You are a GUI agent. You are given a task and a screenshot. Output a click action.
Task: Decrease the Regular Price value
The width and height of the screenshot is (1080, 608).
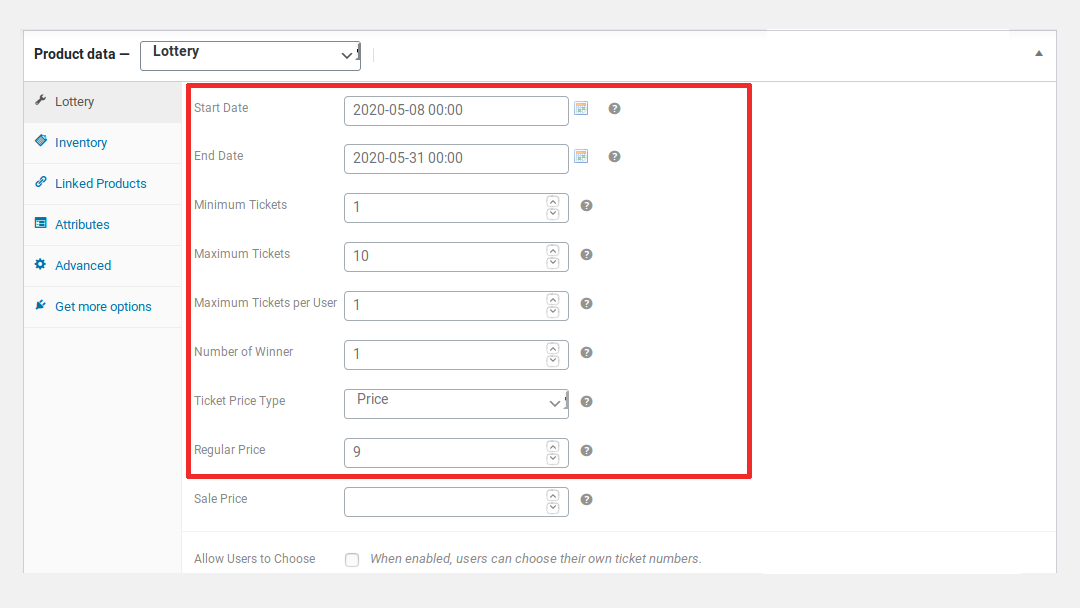552,458
